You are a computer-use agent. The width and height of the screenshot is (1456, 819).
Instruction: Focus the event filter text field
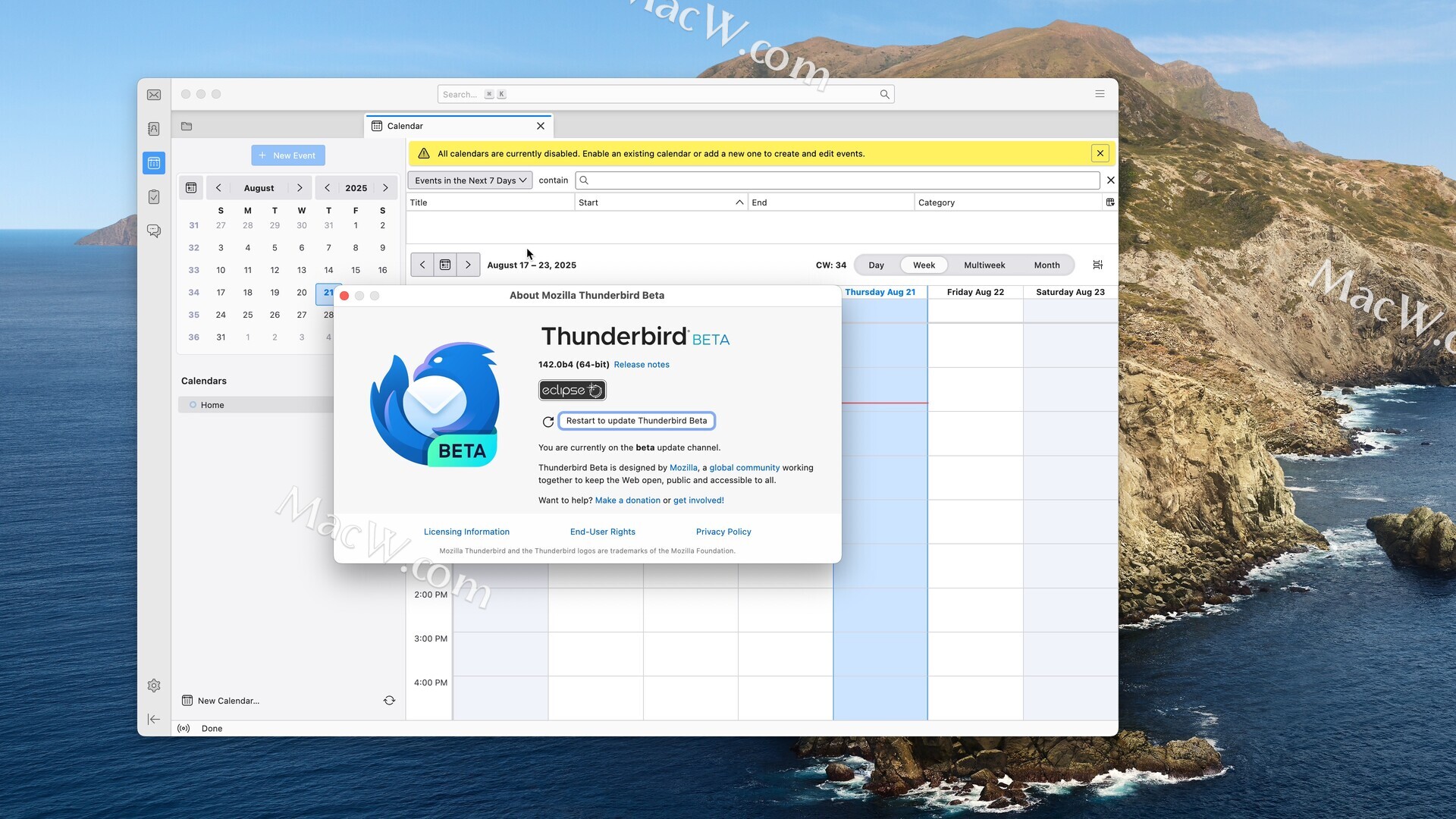(837, 180)
